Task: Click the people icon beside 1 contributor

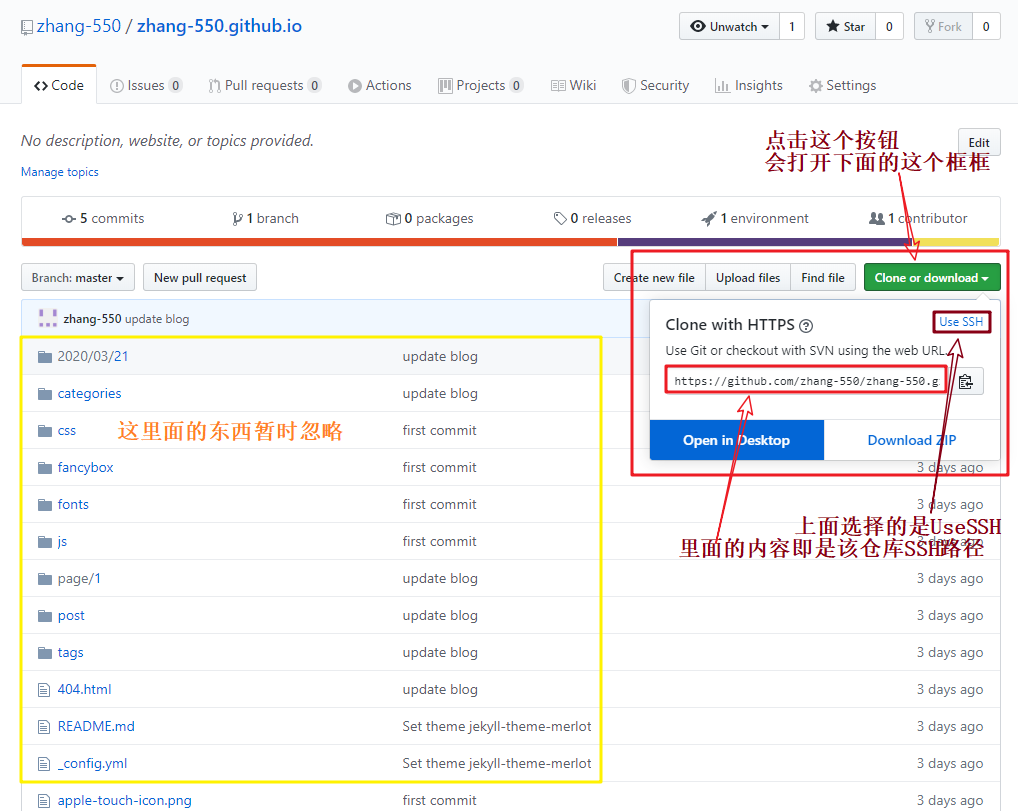Action: 876,218
